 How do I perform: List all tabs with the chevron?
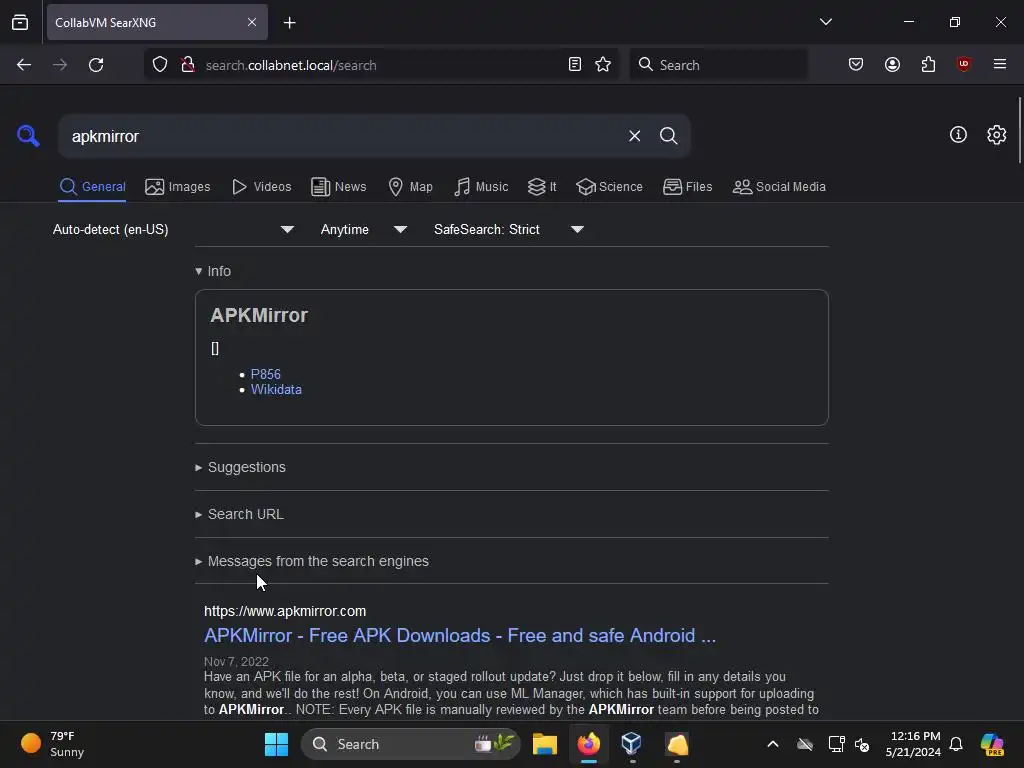point(825,22)
